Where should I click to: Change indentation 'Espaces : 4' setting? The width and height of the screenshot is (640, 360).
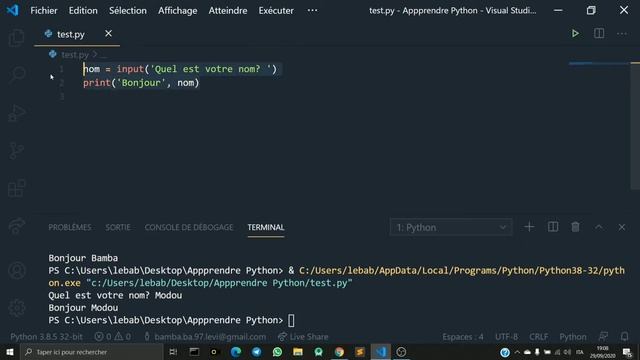click(463, 337)
